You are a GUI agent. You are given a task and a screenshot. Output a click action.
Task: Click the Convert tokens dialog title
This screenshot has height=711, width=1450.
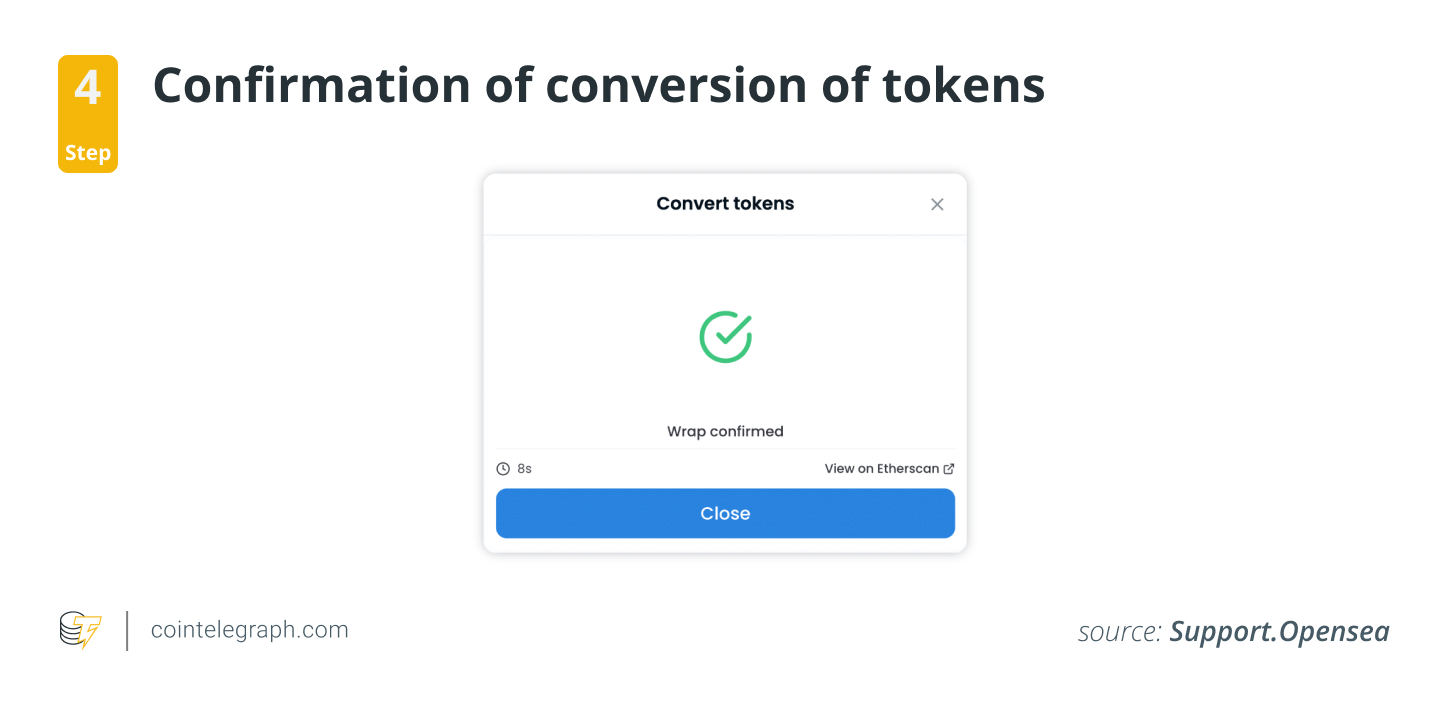tap(725, 203)
